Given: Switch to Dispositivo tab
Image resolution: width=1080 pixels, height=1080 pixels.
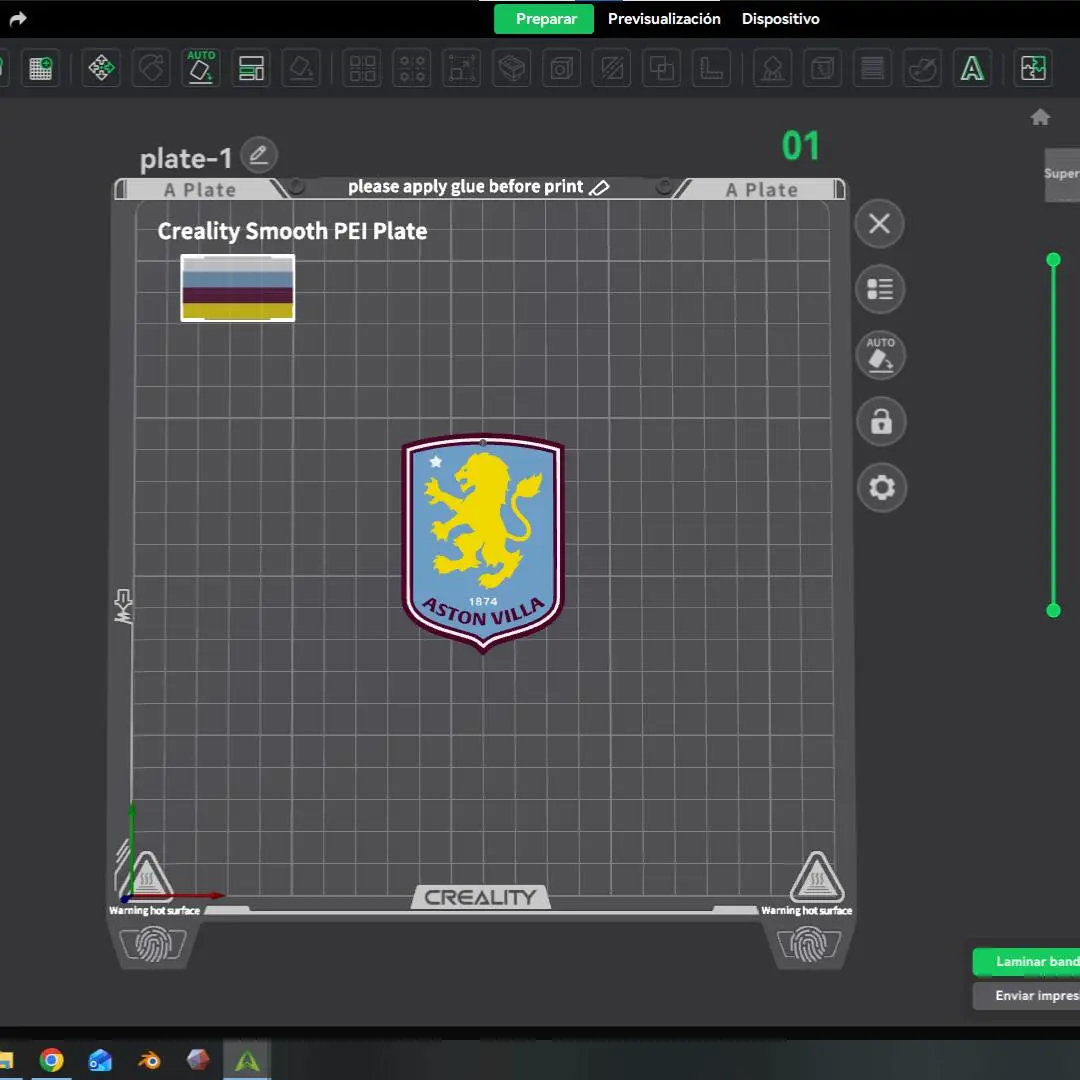Looking at the screenshot, I should (780, 19).
